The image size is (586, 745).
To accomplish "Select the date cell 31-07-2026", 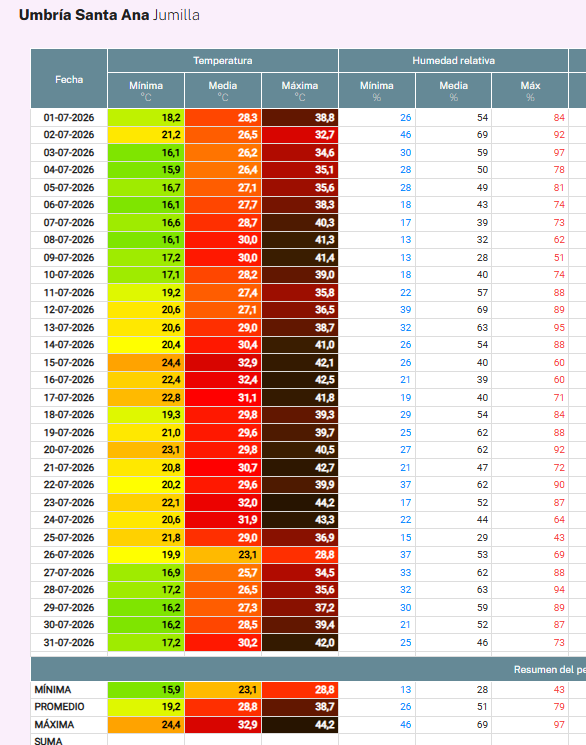I will (x=69, y=642).
